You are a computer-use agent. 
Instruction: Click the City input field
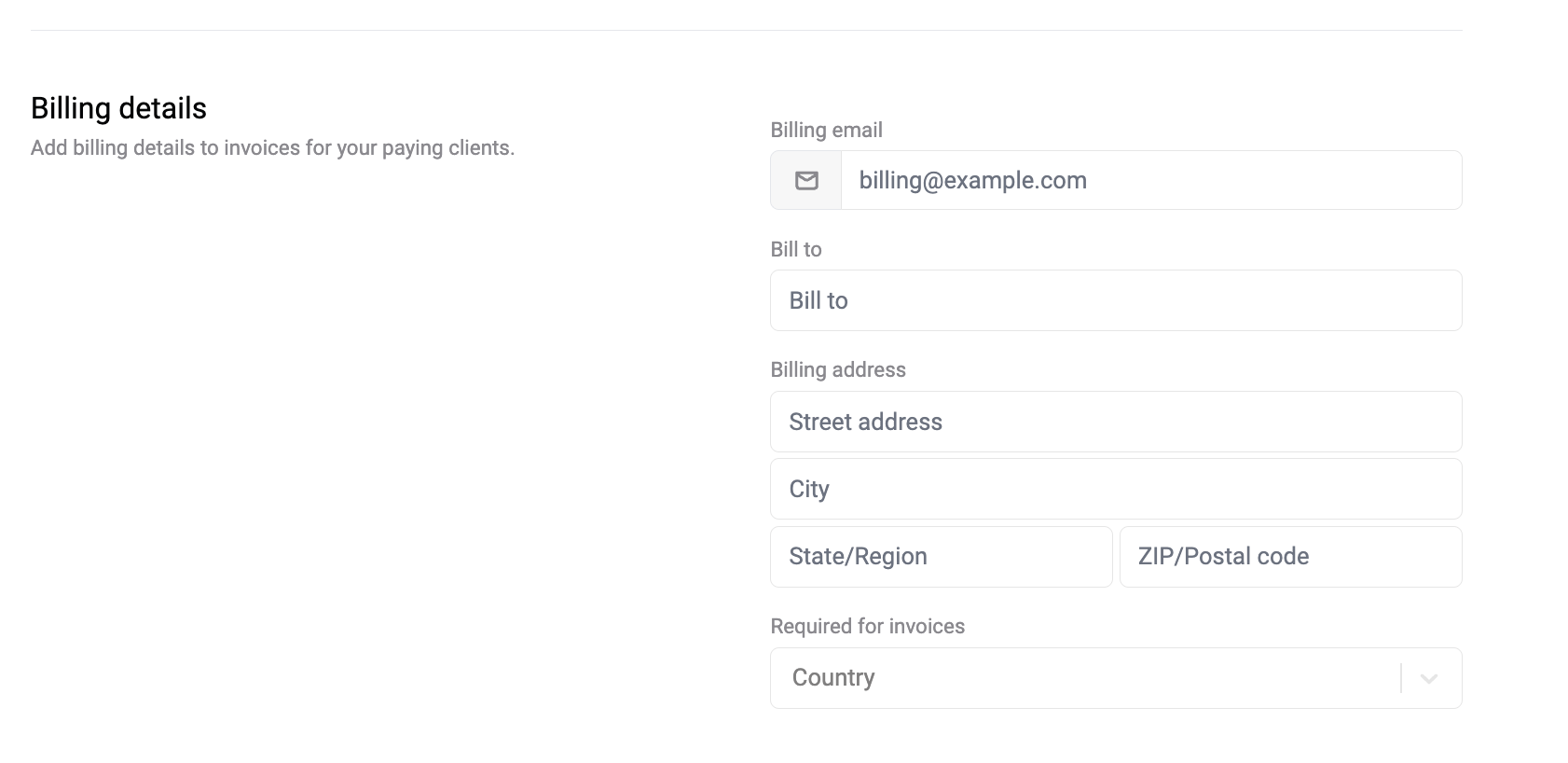pos(1116,489)
